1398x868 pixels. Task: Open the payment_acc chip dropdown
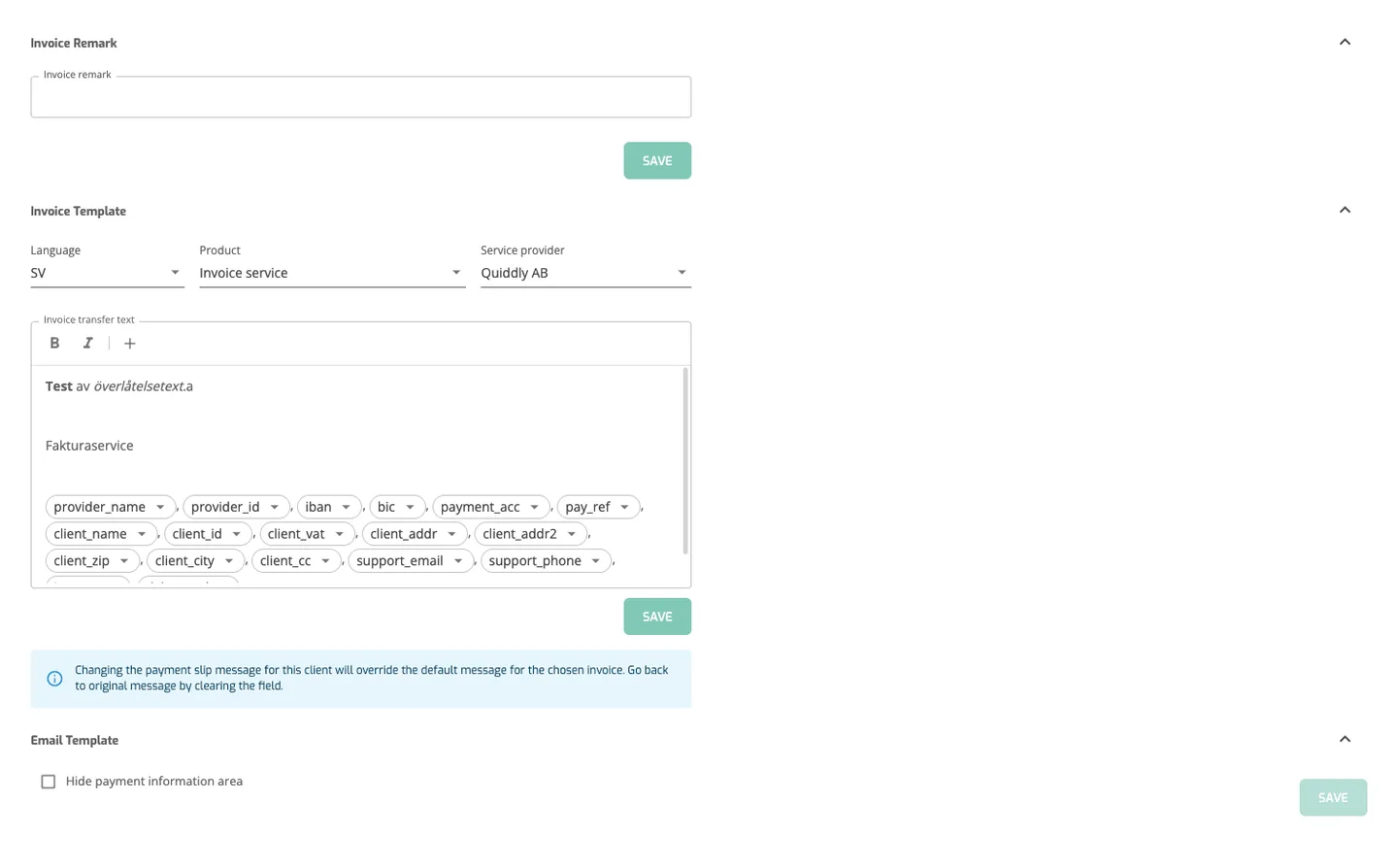tap(534, 507)
